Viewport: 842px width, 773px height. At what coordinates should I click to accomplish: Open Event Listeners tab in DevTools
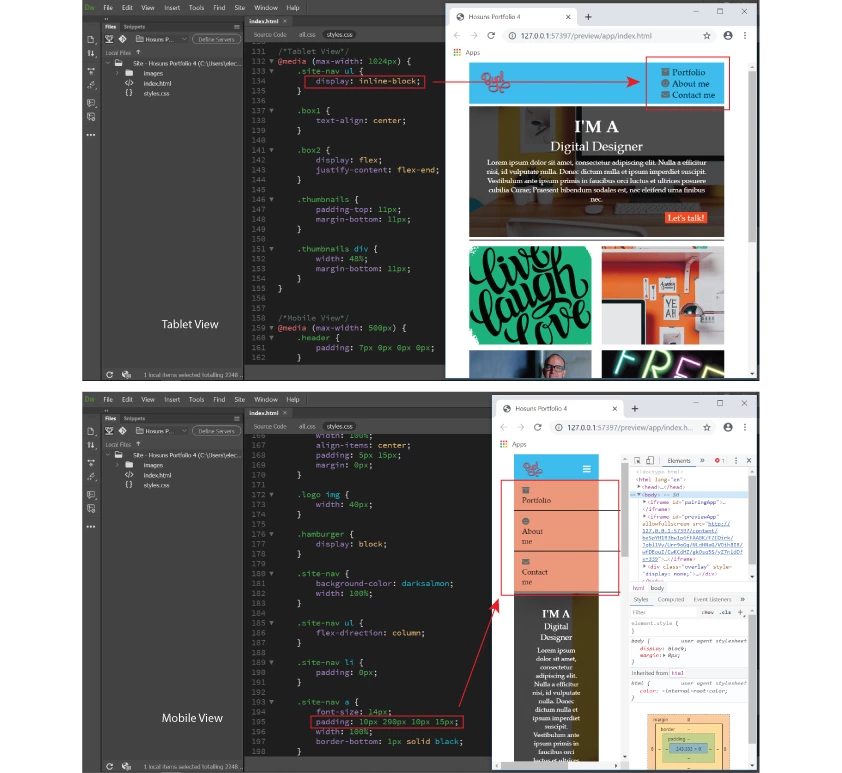pos(712,600)
